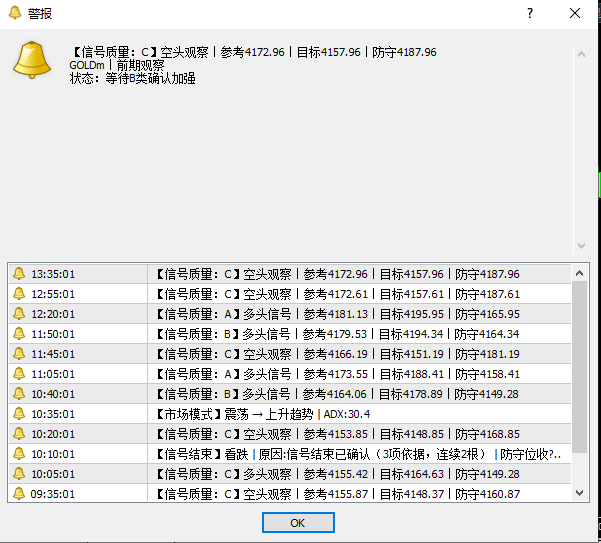Select the 空头观察 message with 参考4166.19
The height and width of the screenshot is (543, 601).
(338, 354)
